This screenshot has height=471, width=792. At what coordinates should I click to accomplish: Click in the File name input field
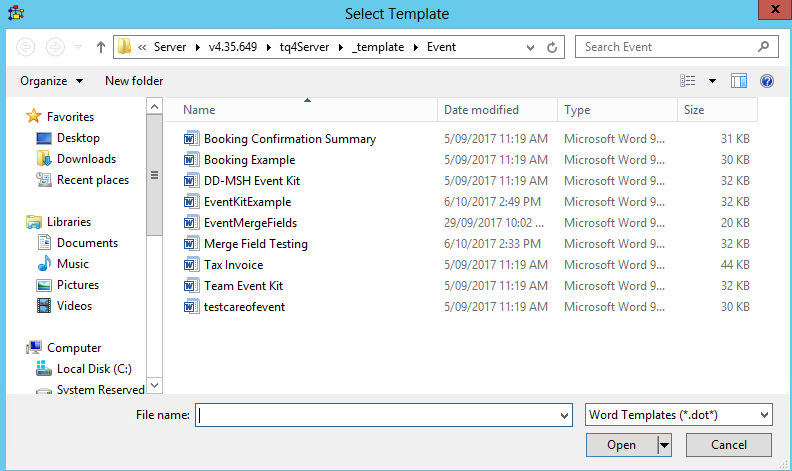pyautogui.click(x=378, y=415)
